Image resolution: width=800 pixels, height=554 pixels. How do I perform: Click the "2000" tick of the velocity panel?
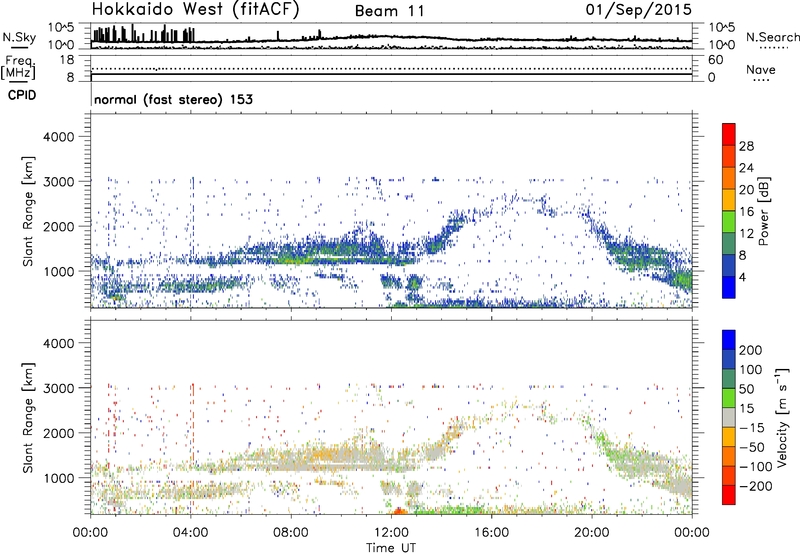click(58, 434)
